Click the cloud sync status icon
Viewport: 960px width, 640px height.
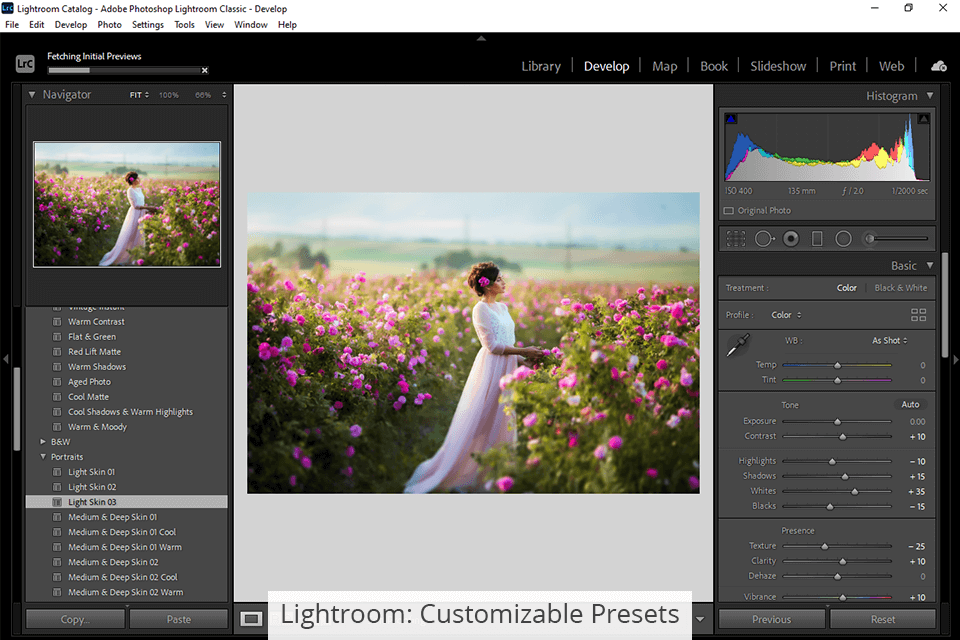coord(939,66)
